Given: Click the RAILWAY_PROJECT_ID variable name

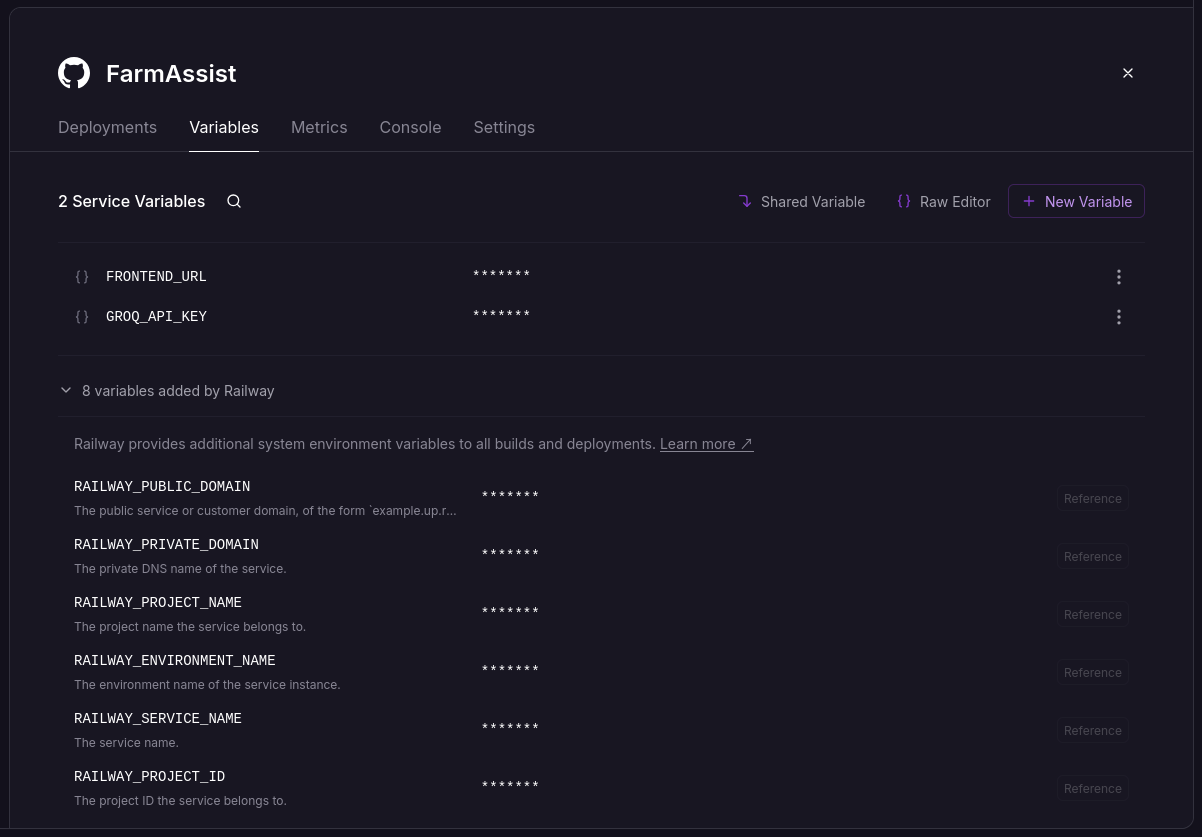Looking at the screenshot, I should [150, 777].
